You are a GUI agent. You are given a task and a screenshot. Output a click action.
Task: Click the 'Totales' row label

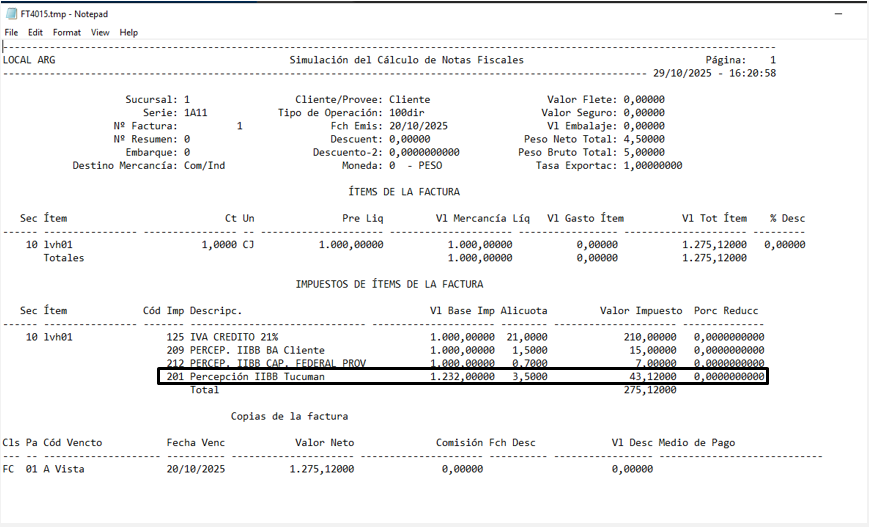pyautogui.click(x=64, y=258)
